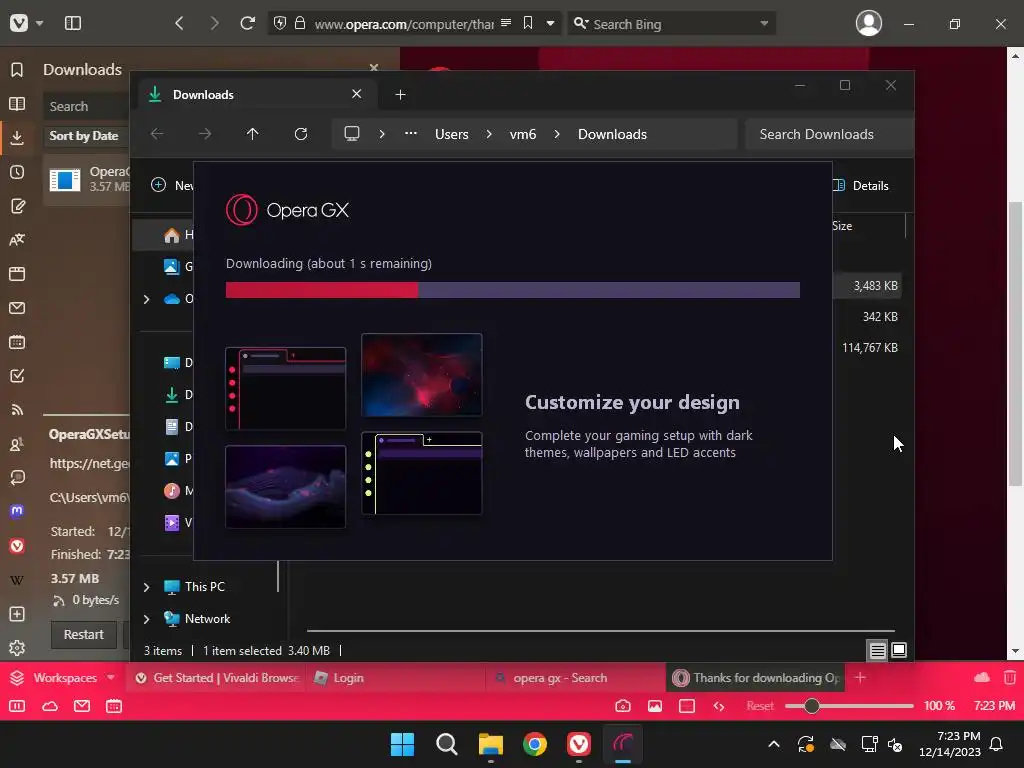1024x768 pixels.
Task: Go back in Vivaldi browser history
Action: click(179, 24)
